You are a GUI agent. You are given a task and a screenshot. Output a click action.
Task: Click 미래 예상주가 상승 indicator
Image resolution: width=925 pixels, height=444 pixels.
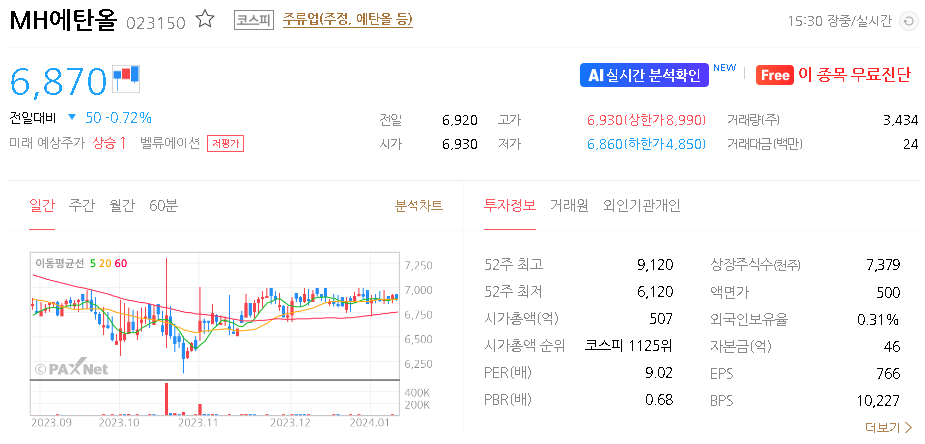[68, 143]
